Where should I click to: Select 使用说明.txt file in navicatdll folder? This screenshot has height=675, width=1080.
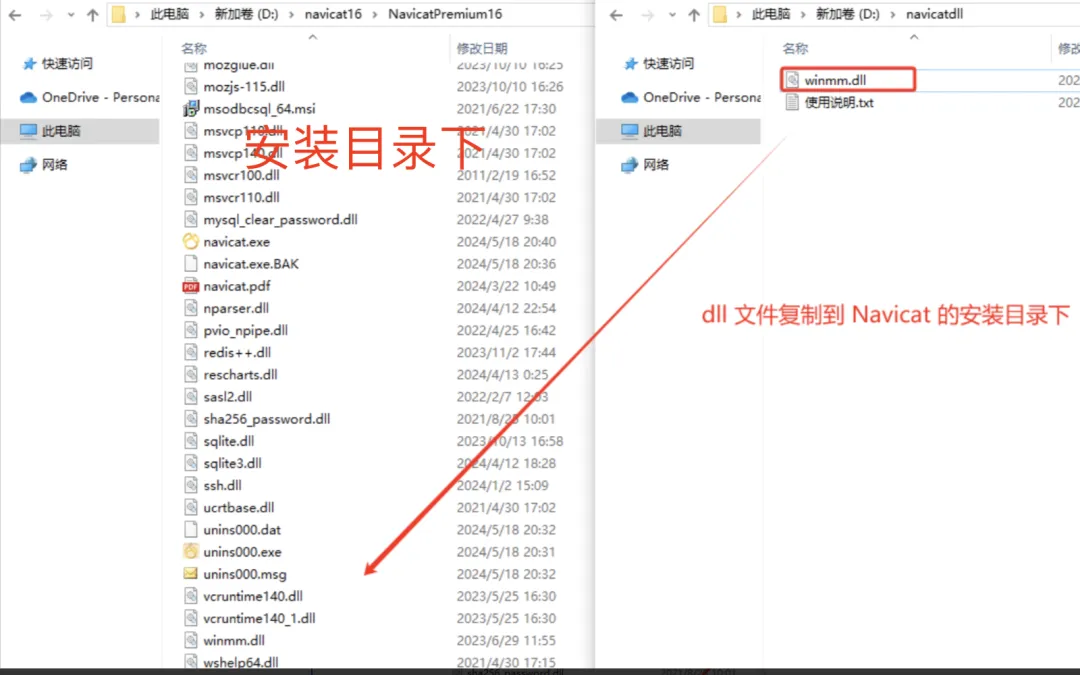point(839,103)
